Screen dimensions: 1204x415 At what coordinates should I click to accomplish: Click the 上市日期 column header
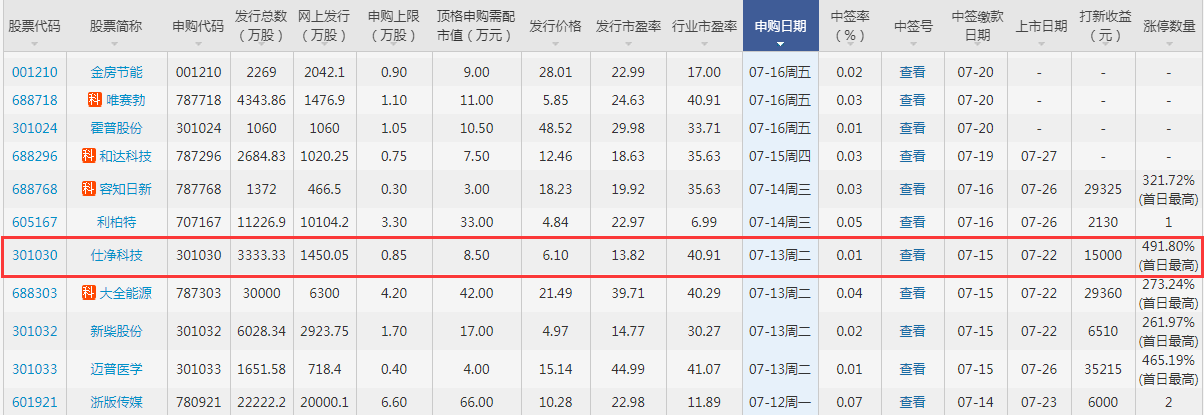1040,26
